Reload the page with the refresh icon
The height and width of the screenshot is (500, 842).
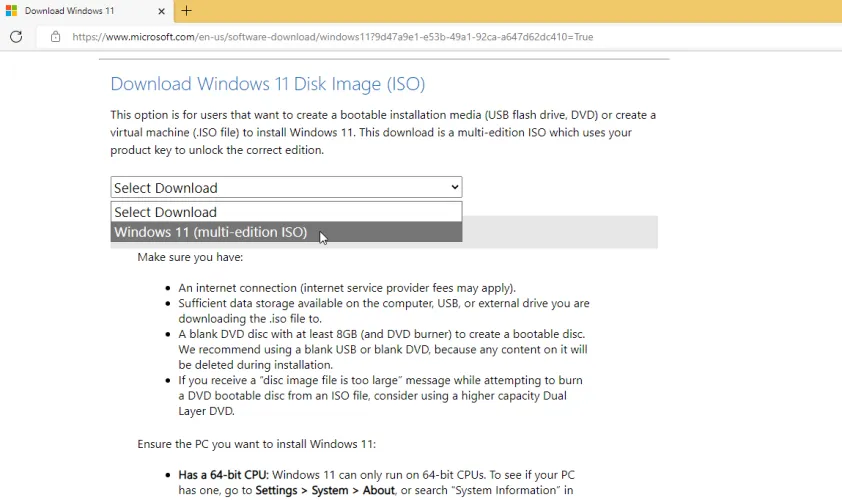click(16, 37)
